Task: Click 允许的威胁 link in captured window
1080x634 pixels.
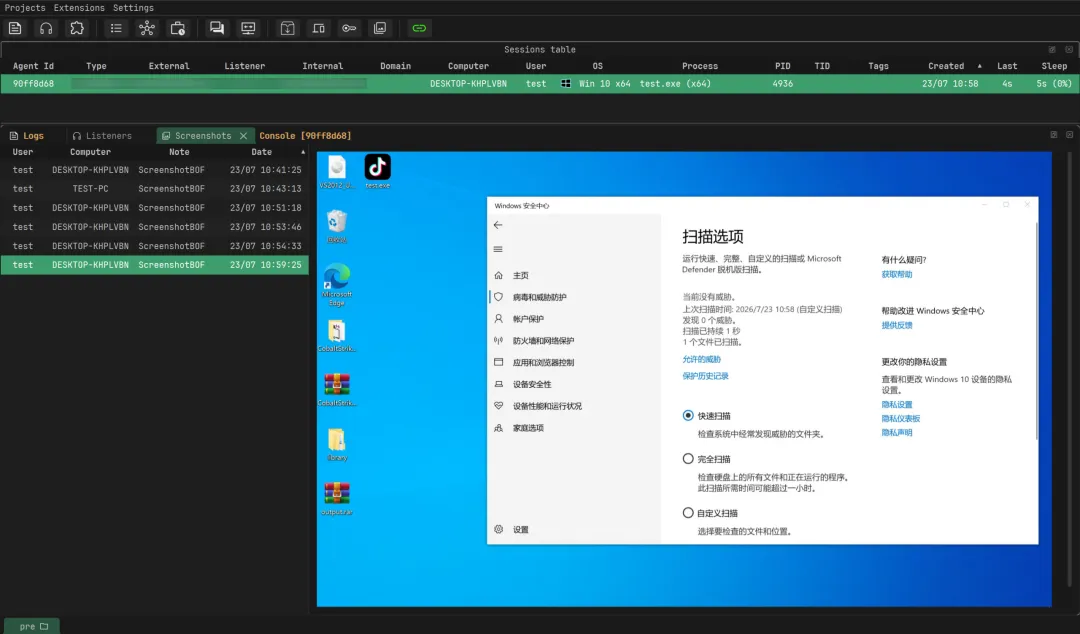Action: click(701, 360)
